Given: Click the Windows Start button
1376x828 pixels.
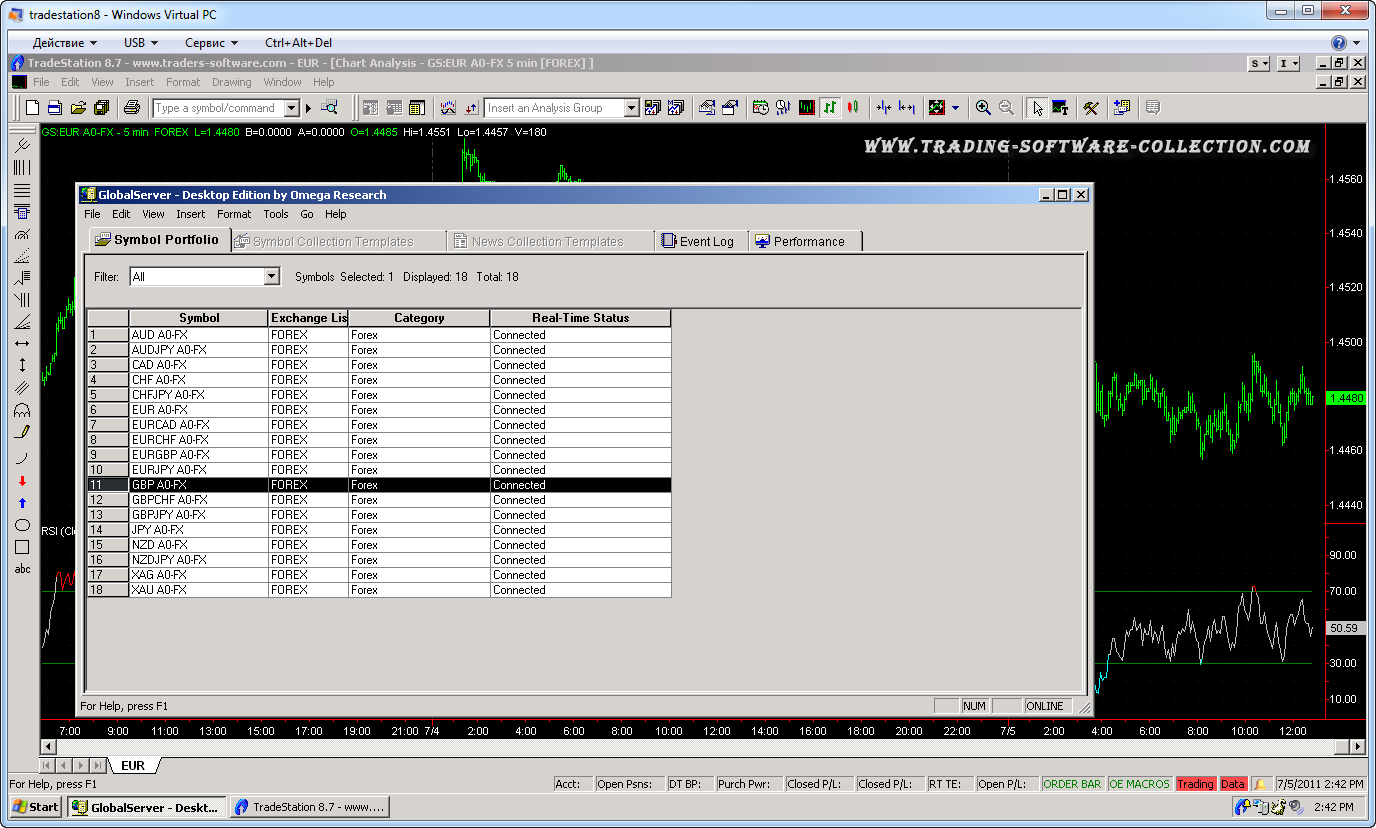Looking at the screenshot, I should 36,807.
